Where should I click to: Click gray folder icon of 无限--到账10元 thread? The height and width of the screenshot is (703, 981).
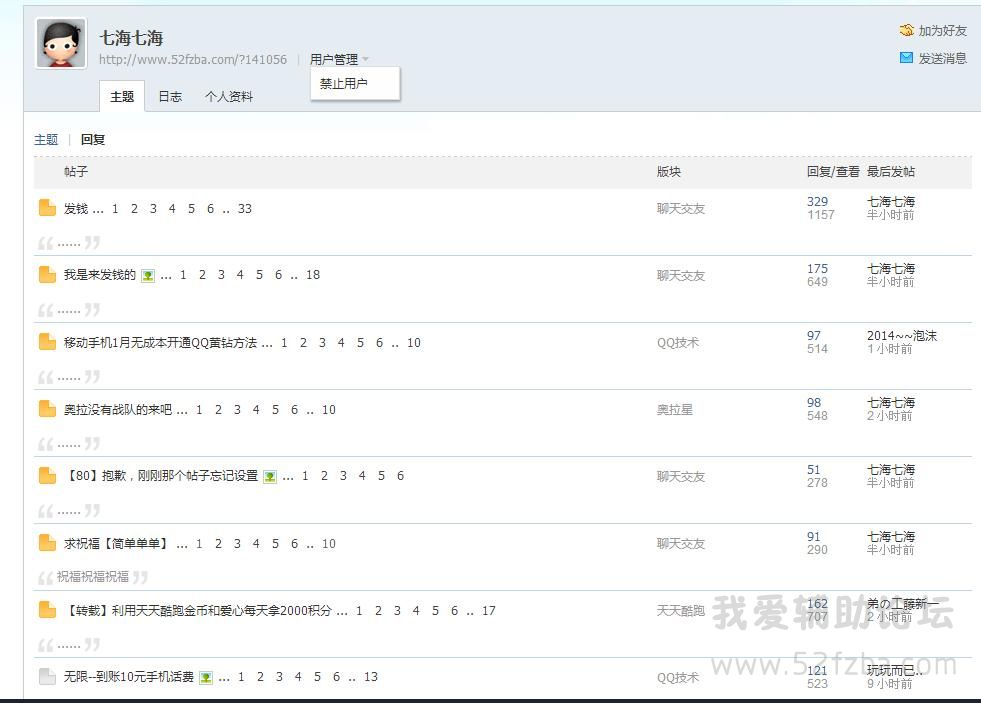click(47, 676)
